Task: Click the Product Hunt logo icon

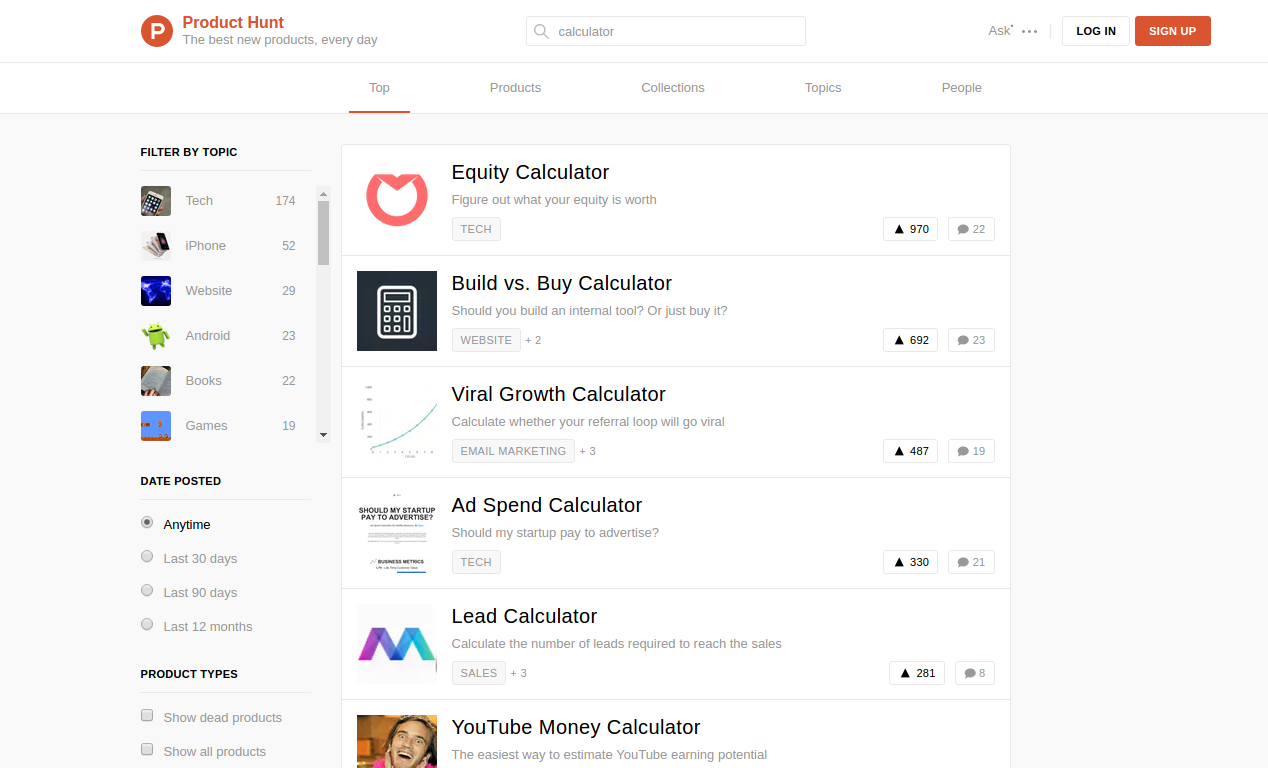Action: point(157,31)
